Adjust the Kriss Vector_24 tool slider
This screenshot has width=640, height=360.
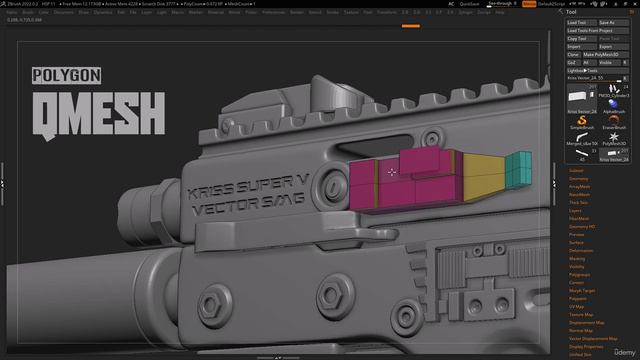(594, 78)
